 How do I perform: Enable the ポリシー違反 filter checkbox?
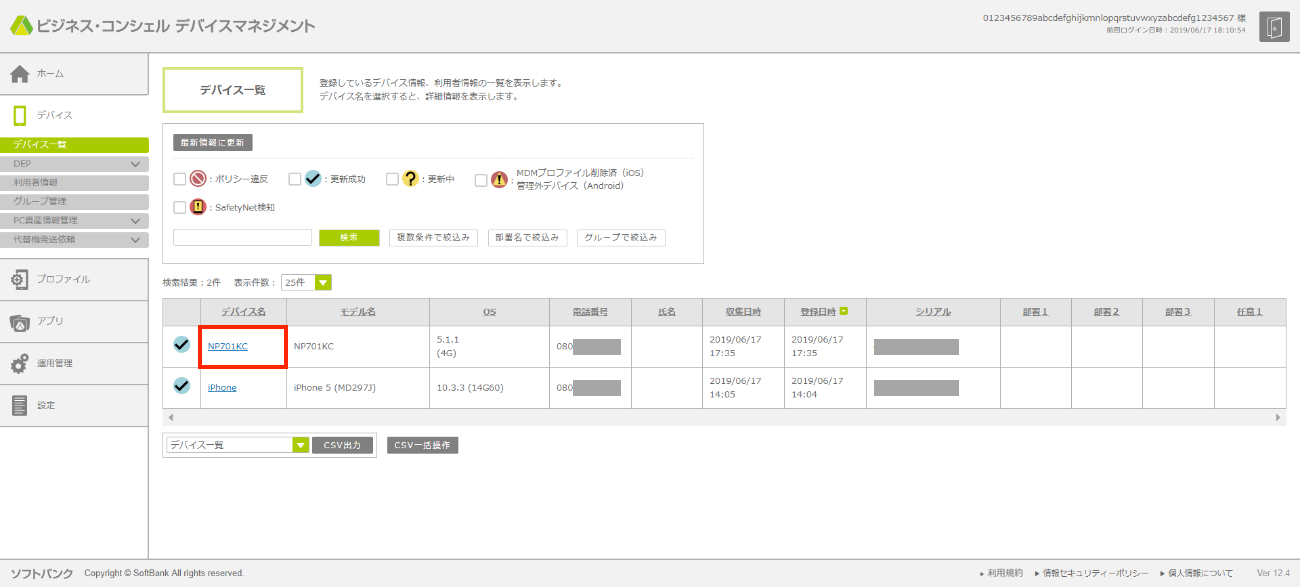[x=180, y=179]
